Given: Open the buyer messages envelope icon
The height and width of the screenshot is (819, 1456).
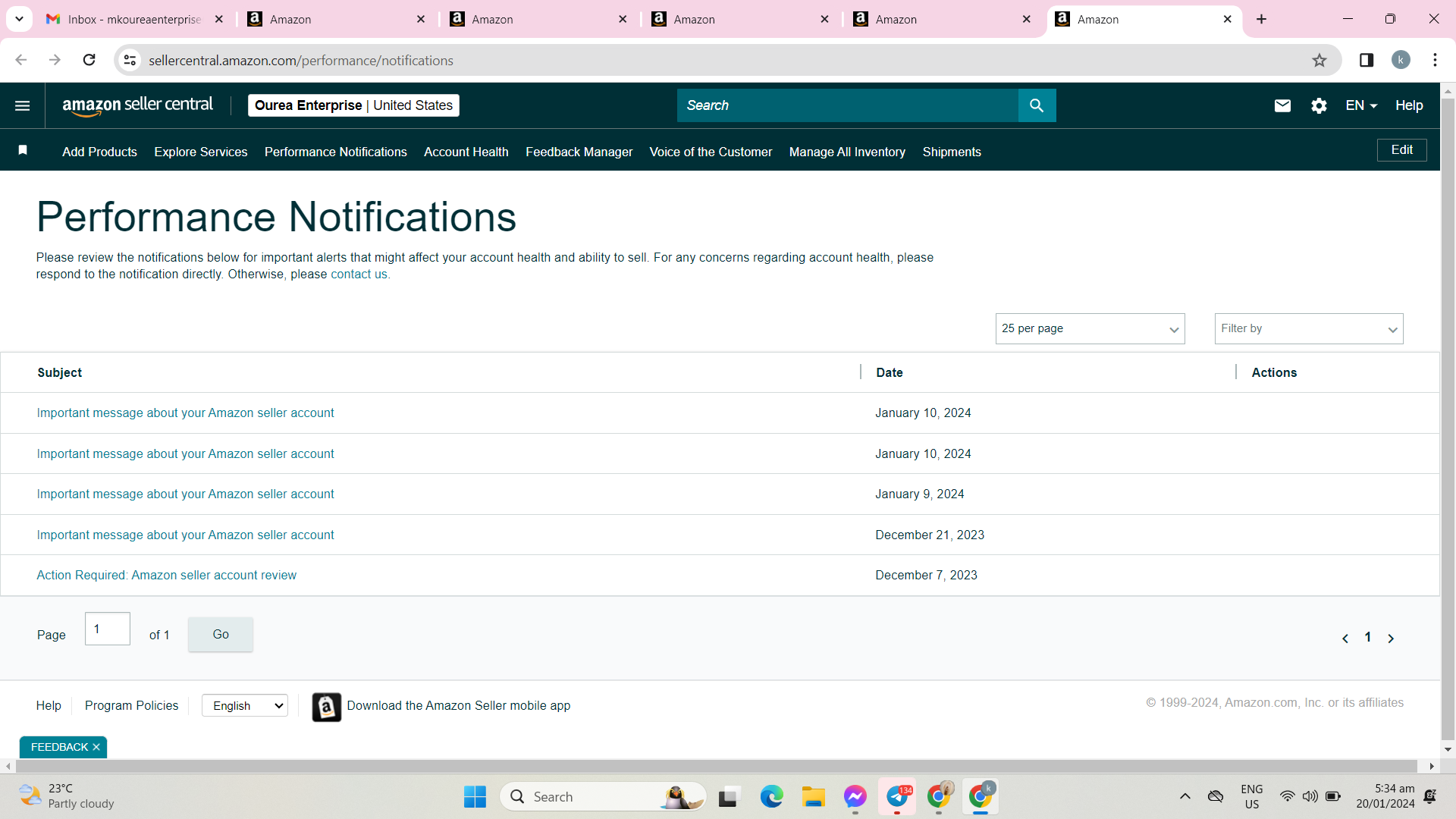Looking at the screenshot, I should (x=1282, y=105).
